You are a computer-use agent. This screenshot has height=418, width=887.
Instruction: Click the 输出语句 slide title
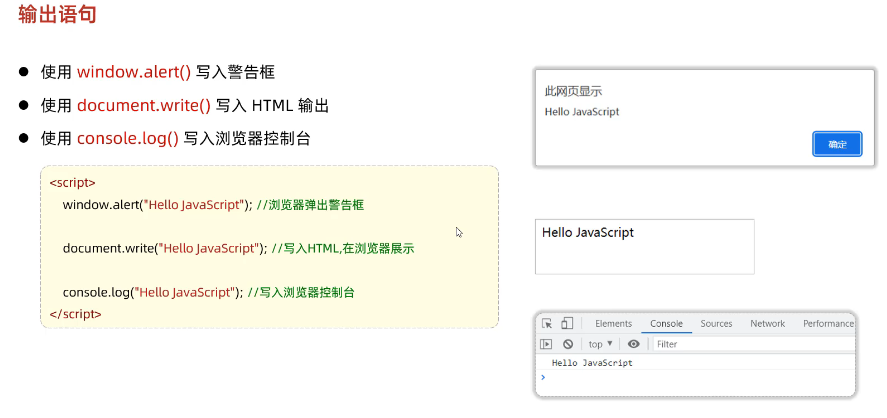[x=57, y=14]
